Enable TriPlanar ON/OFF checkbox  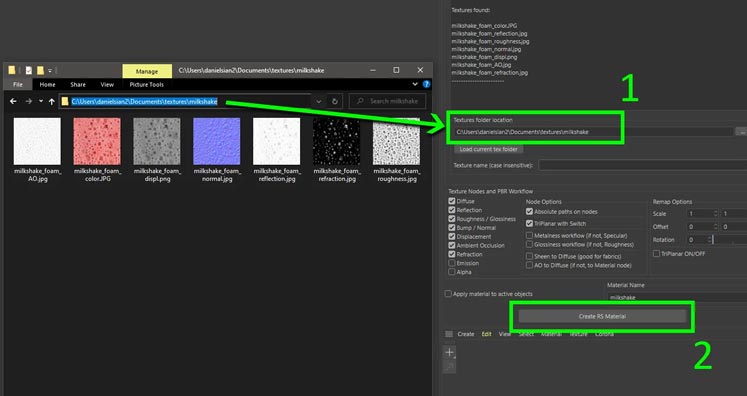[656, 254]
